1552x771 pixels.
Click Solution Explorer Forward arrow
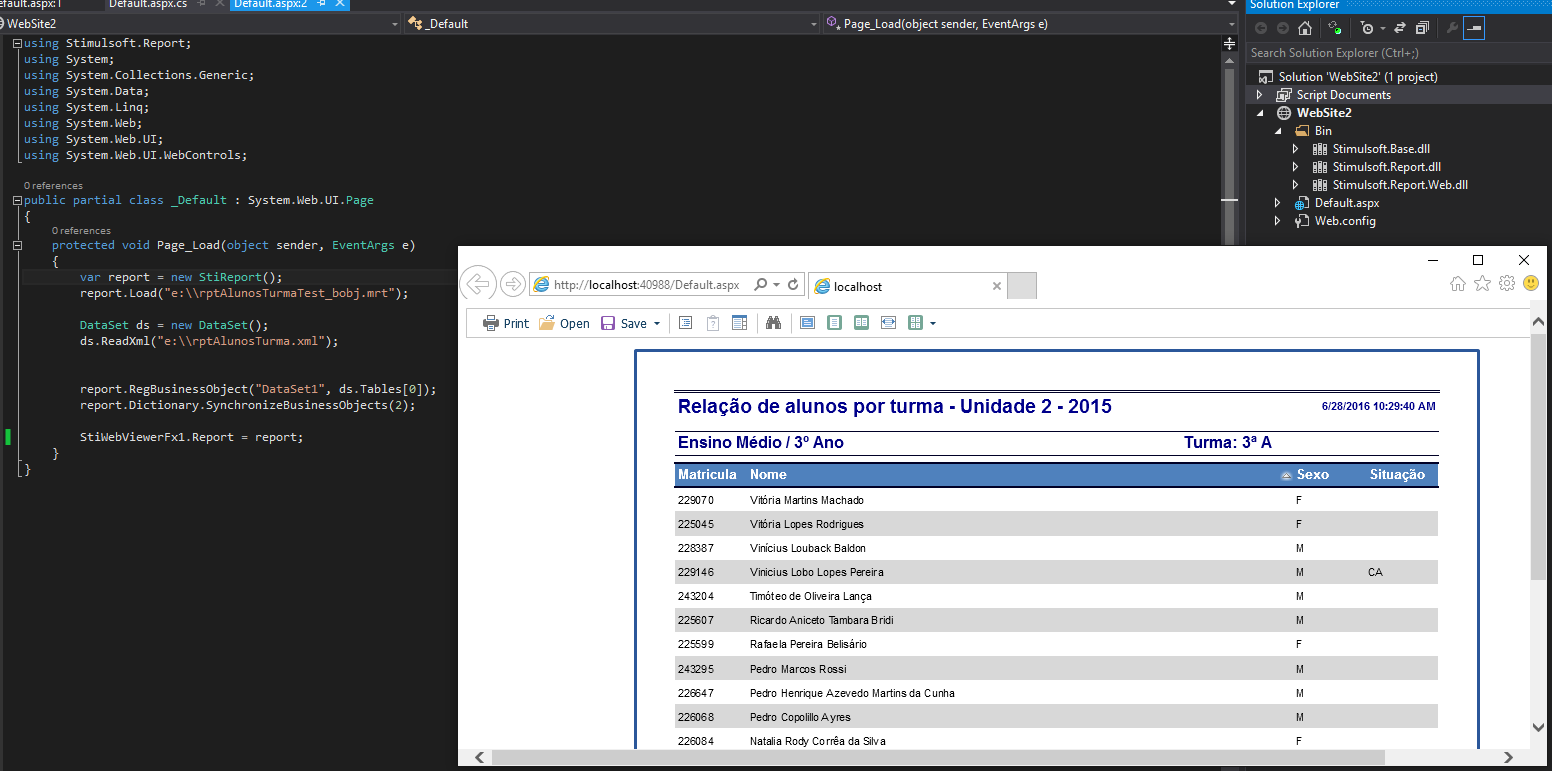tap(1282, 28)
